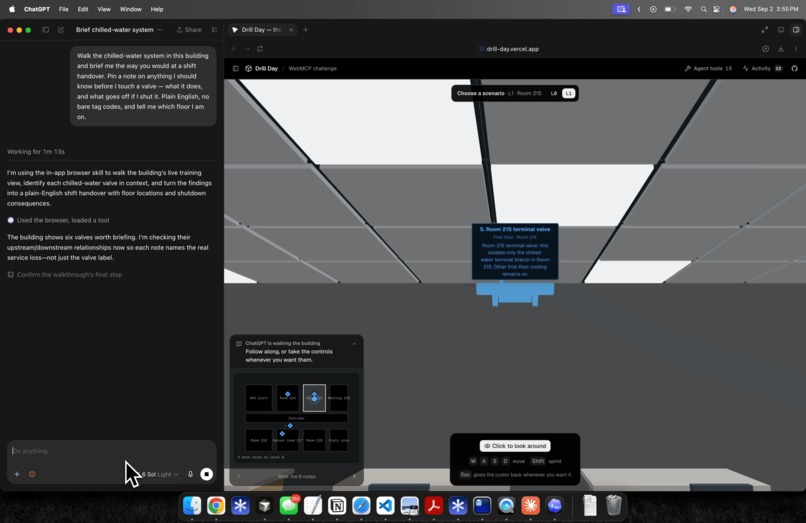Open Agent tools 15 panel
806x523 pixels.
708,68
